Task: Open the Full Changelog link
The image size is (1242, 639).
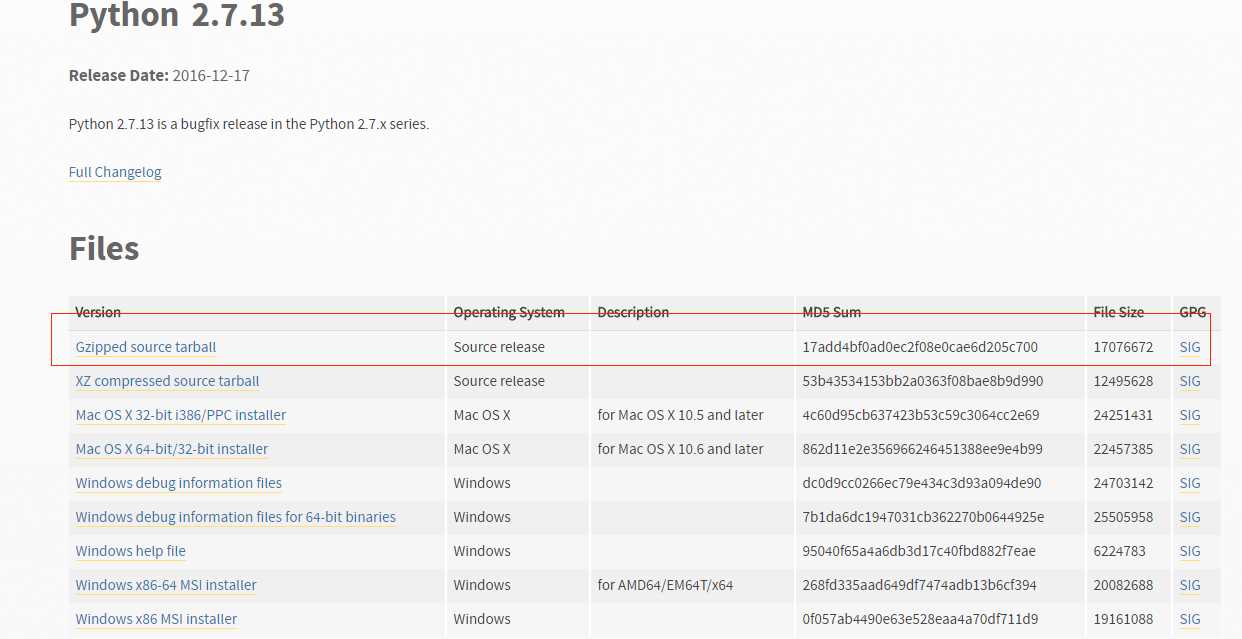Action: (x=115, y=172)
